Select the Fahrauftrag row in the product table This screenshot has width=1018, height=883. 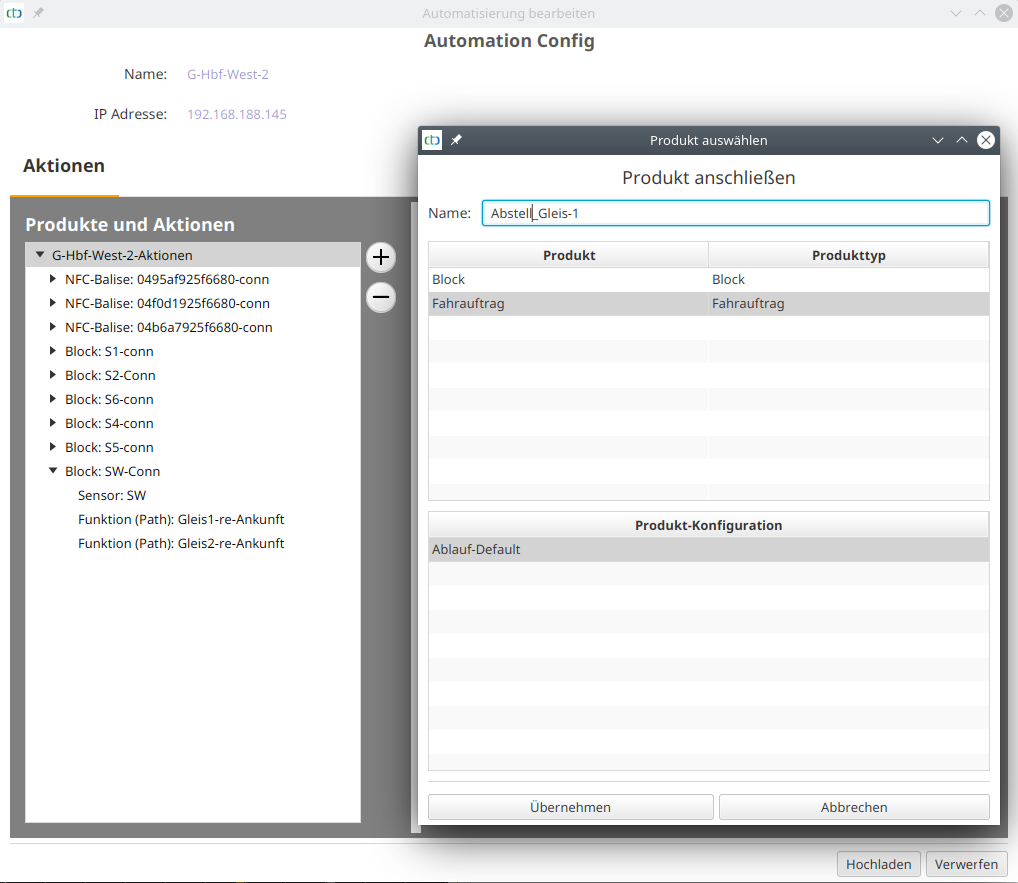tap(570, 302)
